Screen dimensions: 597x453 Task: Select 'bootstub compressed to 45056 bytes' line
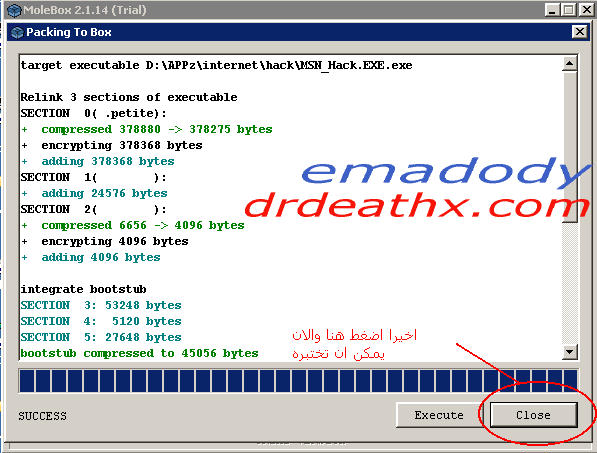pos(139,353)
